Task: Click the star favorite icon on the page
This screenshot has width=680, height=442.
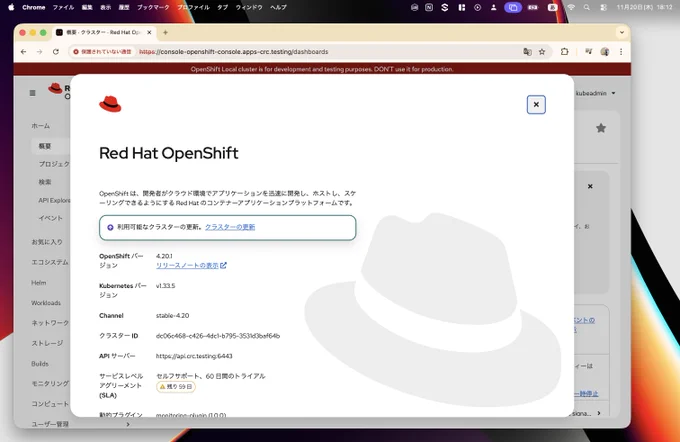Action: [601, 128]
